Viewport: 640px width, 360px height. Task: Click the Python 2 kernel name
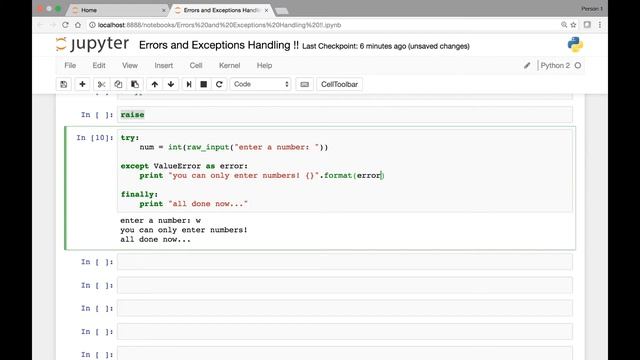click(x=555, y=65)
